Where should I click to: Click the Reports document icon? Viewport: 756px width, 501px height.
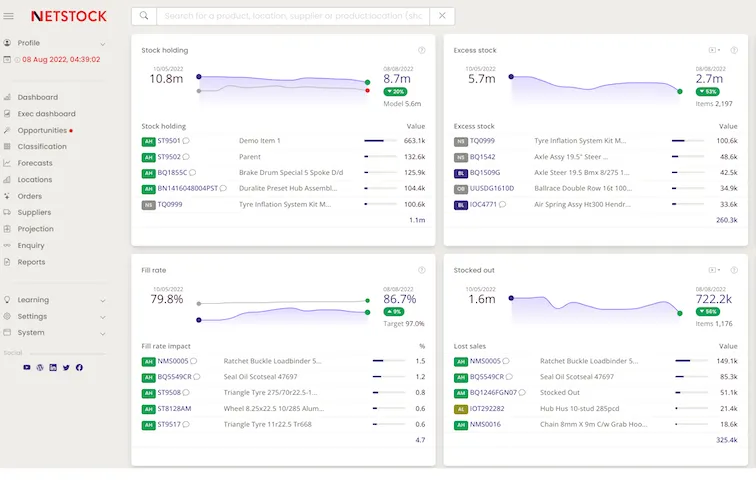click(x=7, y=262)
